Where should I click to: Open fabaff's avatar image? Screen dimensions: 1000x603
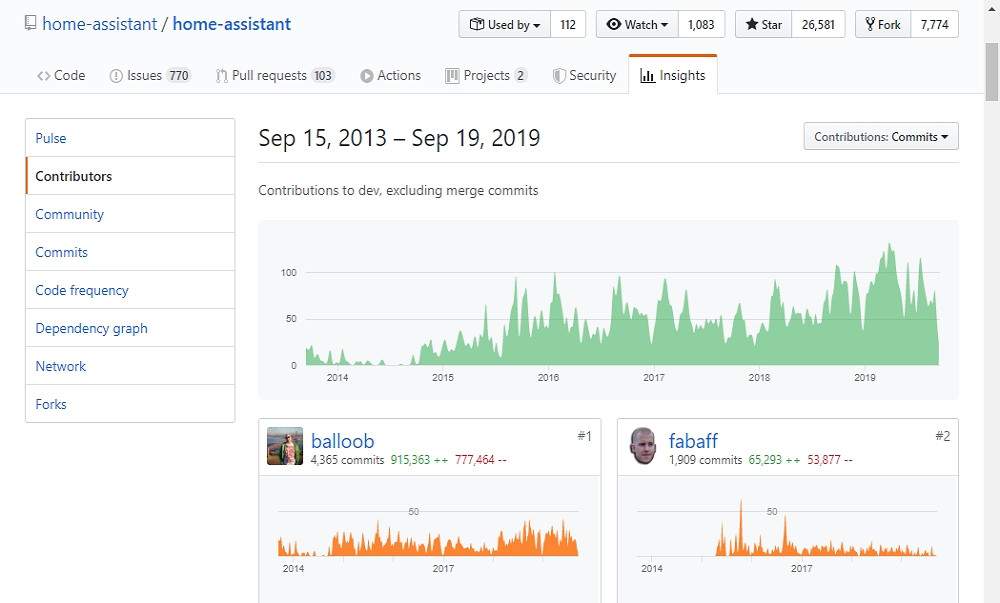pyautogui.click(x=643, y=446)
